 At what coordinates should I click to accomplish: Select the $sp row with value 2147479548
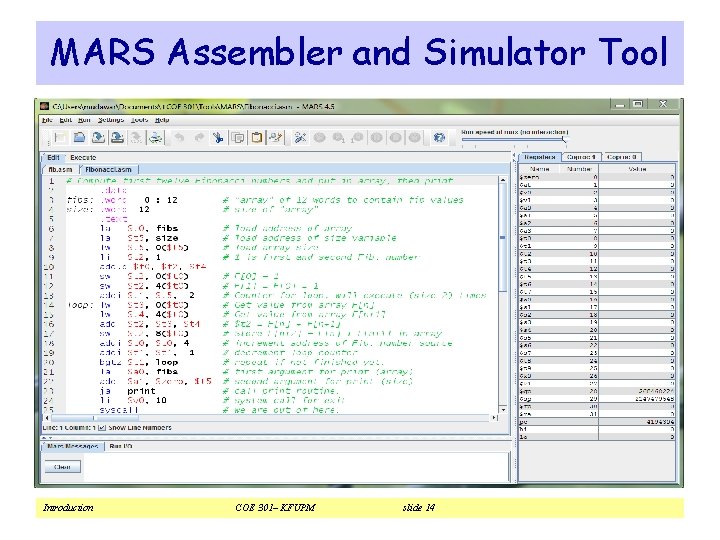[x=597, y=399]
